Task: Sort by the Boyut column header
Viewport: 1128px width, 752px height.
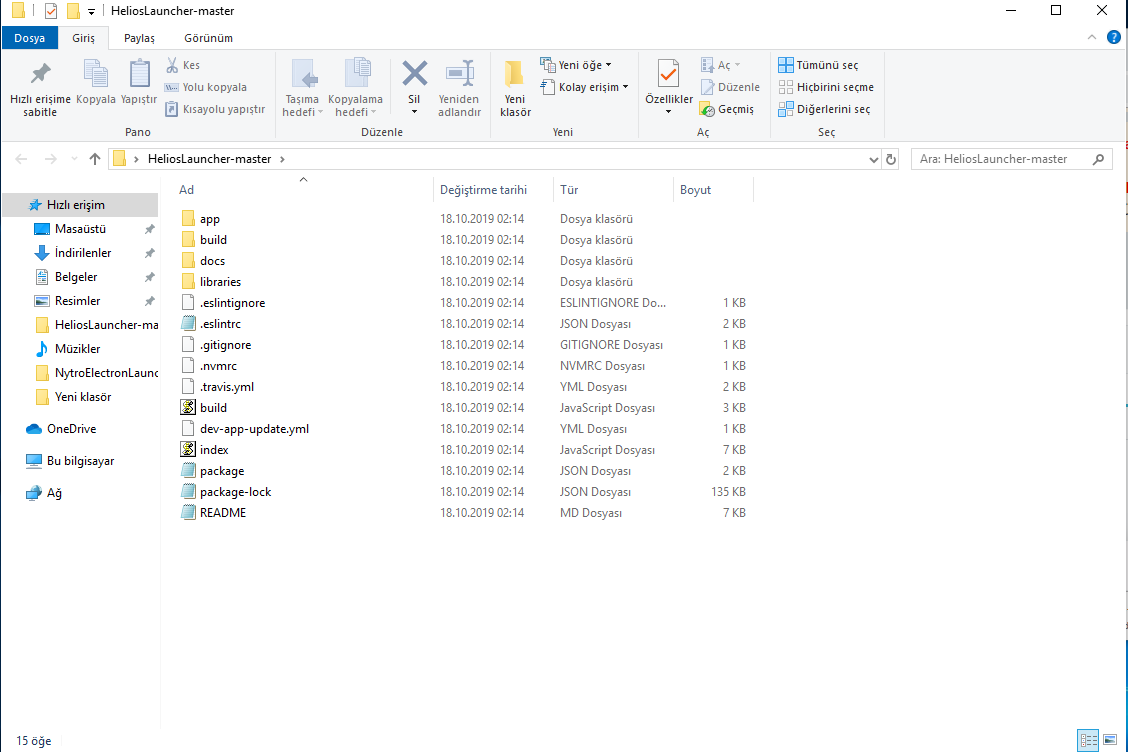Action: (695, 190)
